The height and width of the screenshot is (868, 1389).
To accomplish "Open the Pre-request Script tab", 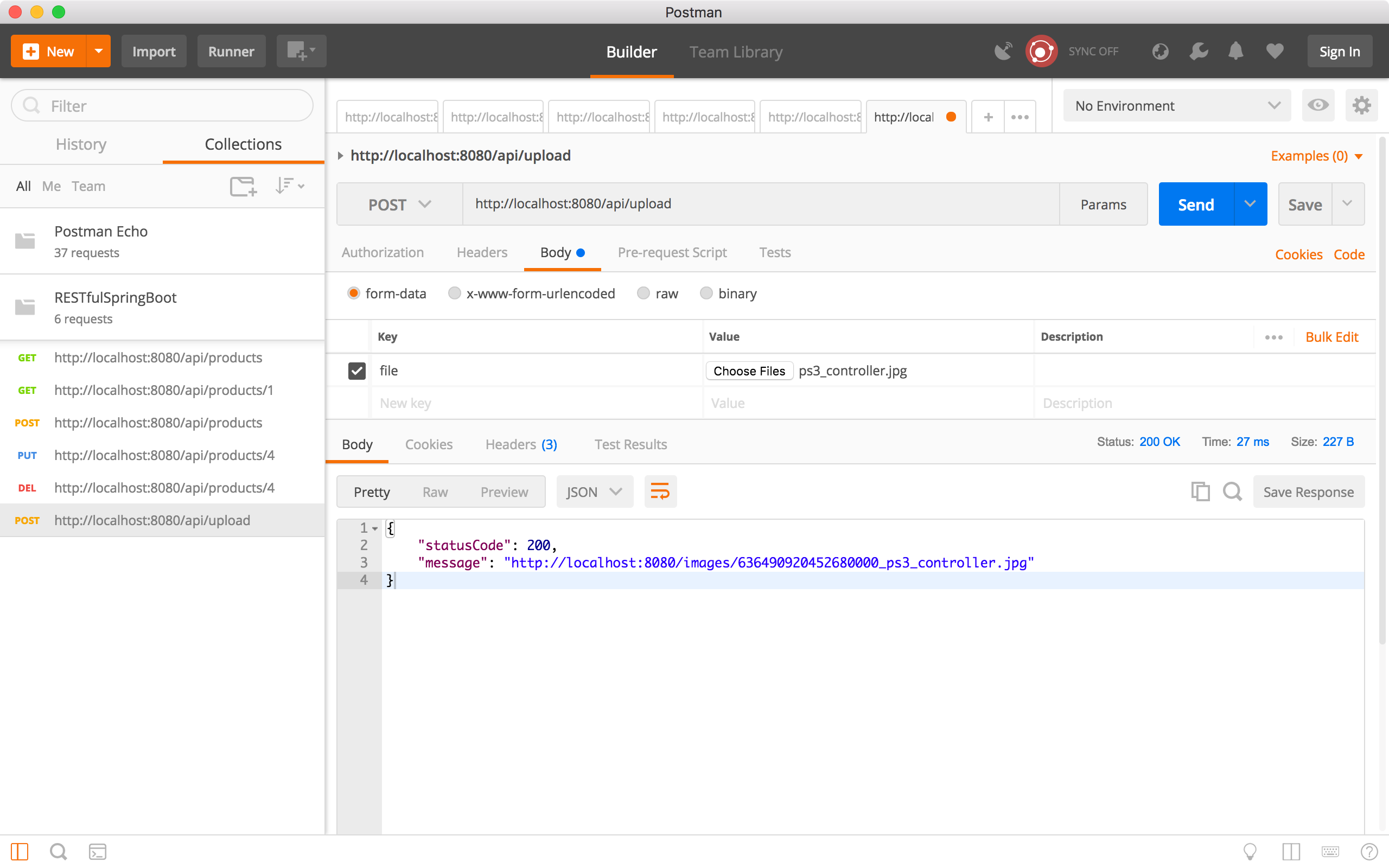I will tap(672, 252).
